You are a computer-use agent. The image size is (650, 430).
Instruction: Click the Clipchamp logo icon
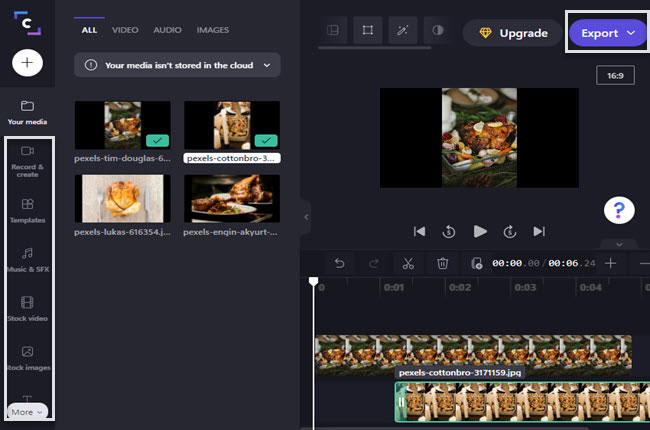(x=27, y=23)
